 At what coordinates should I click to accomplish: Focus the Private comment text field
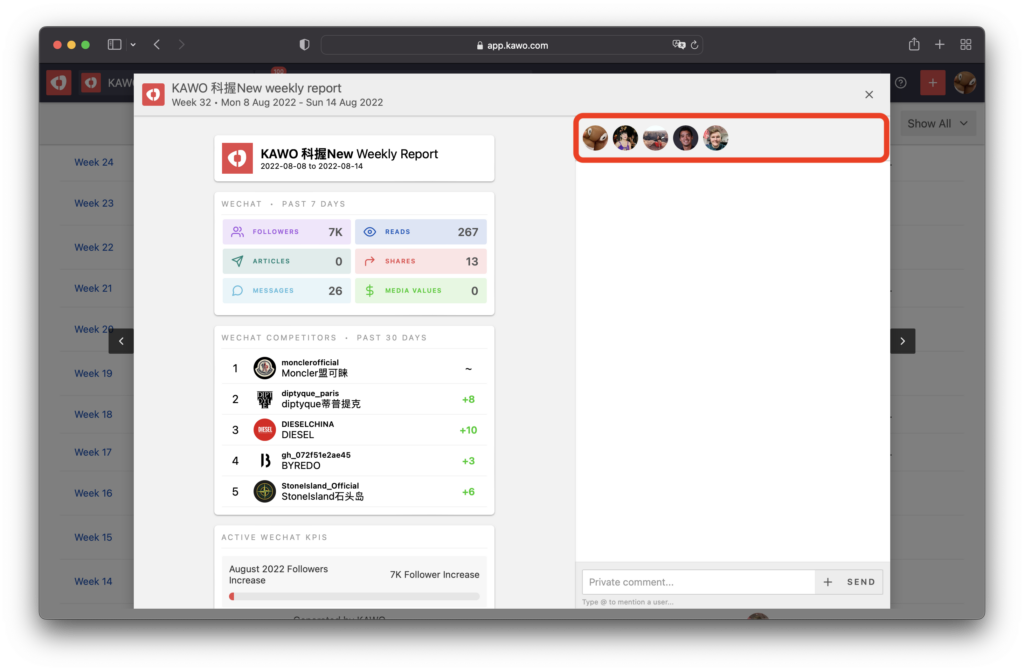click(698, 581)
